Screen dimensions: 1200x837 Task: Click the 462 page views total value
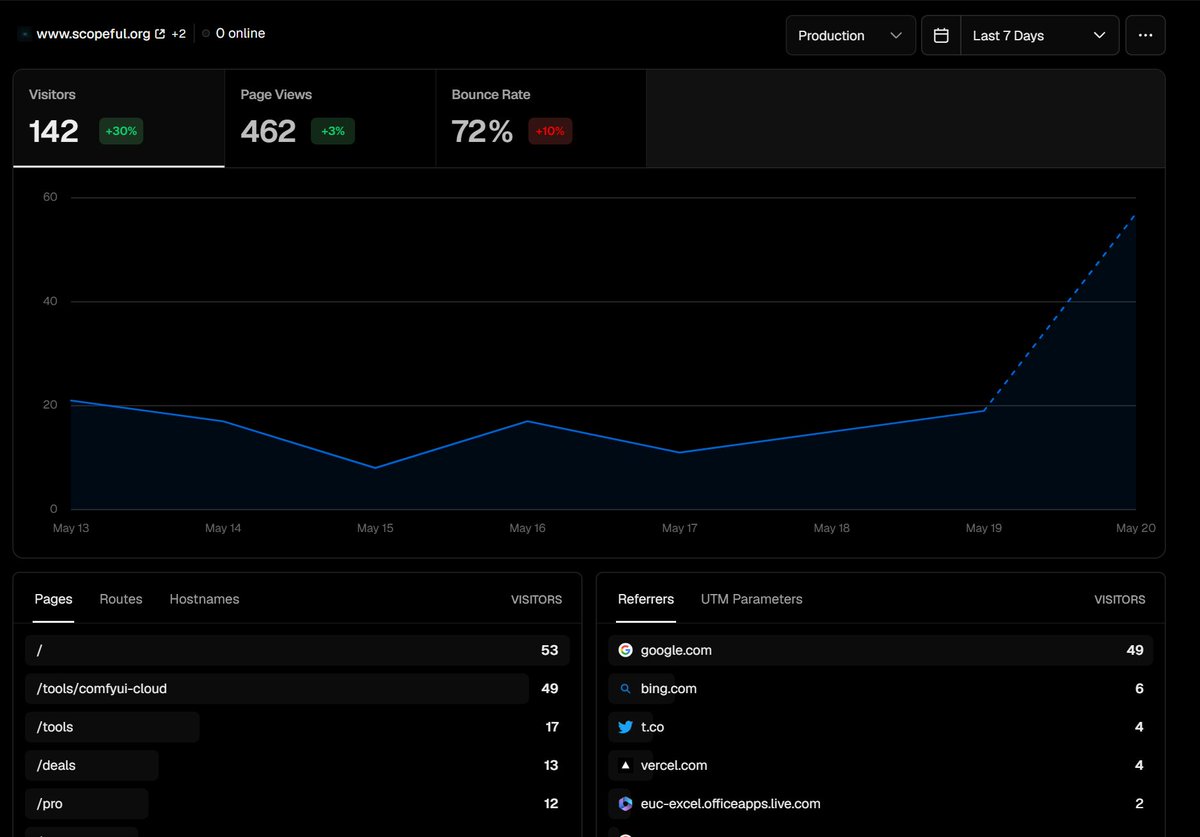[268, 131]
